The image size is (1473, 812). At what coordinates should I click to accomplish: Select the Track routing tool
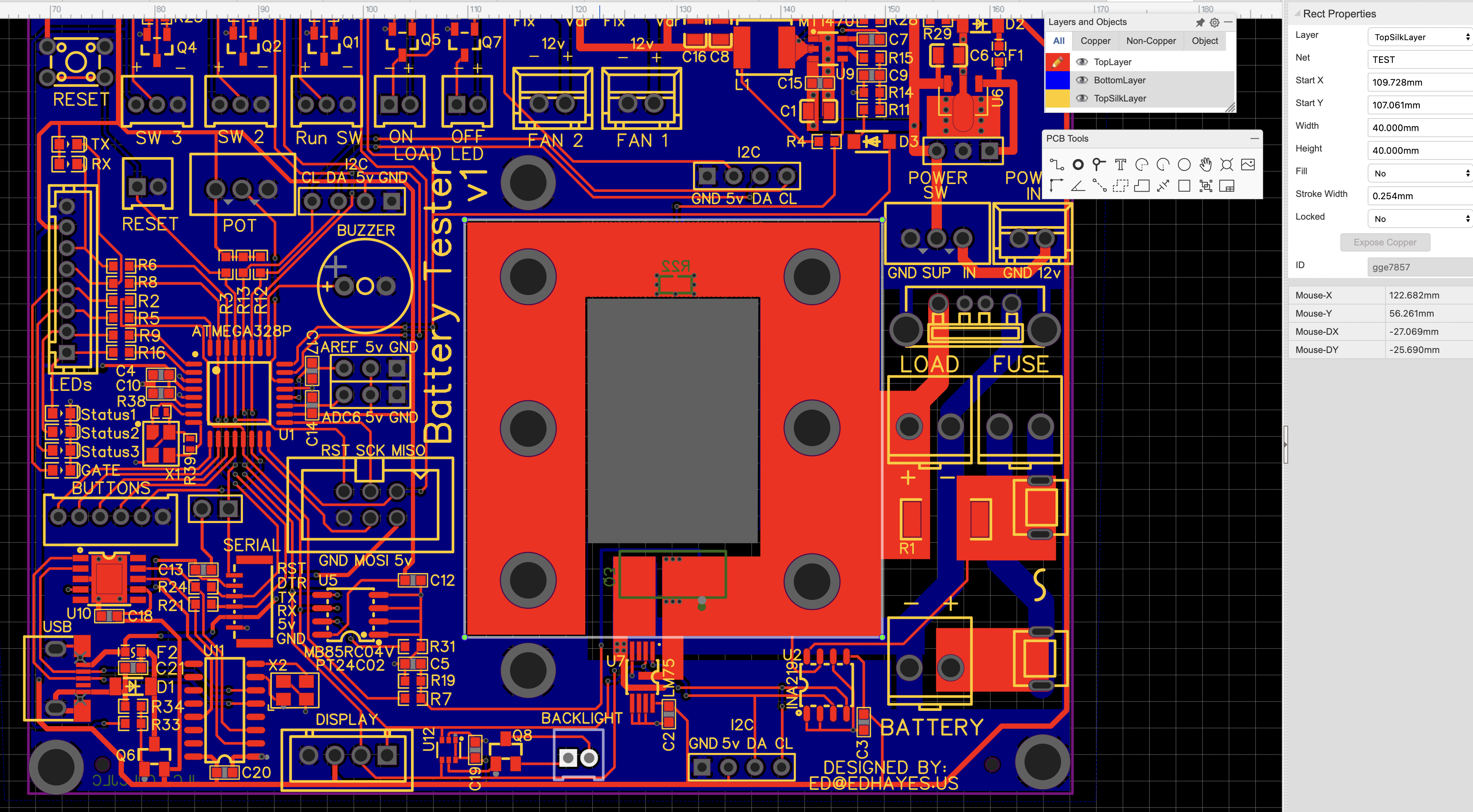(x=1057, y=165)
